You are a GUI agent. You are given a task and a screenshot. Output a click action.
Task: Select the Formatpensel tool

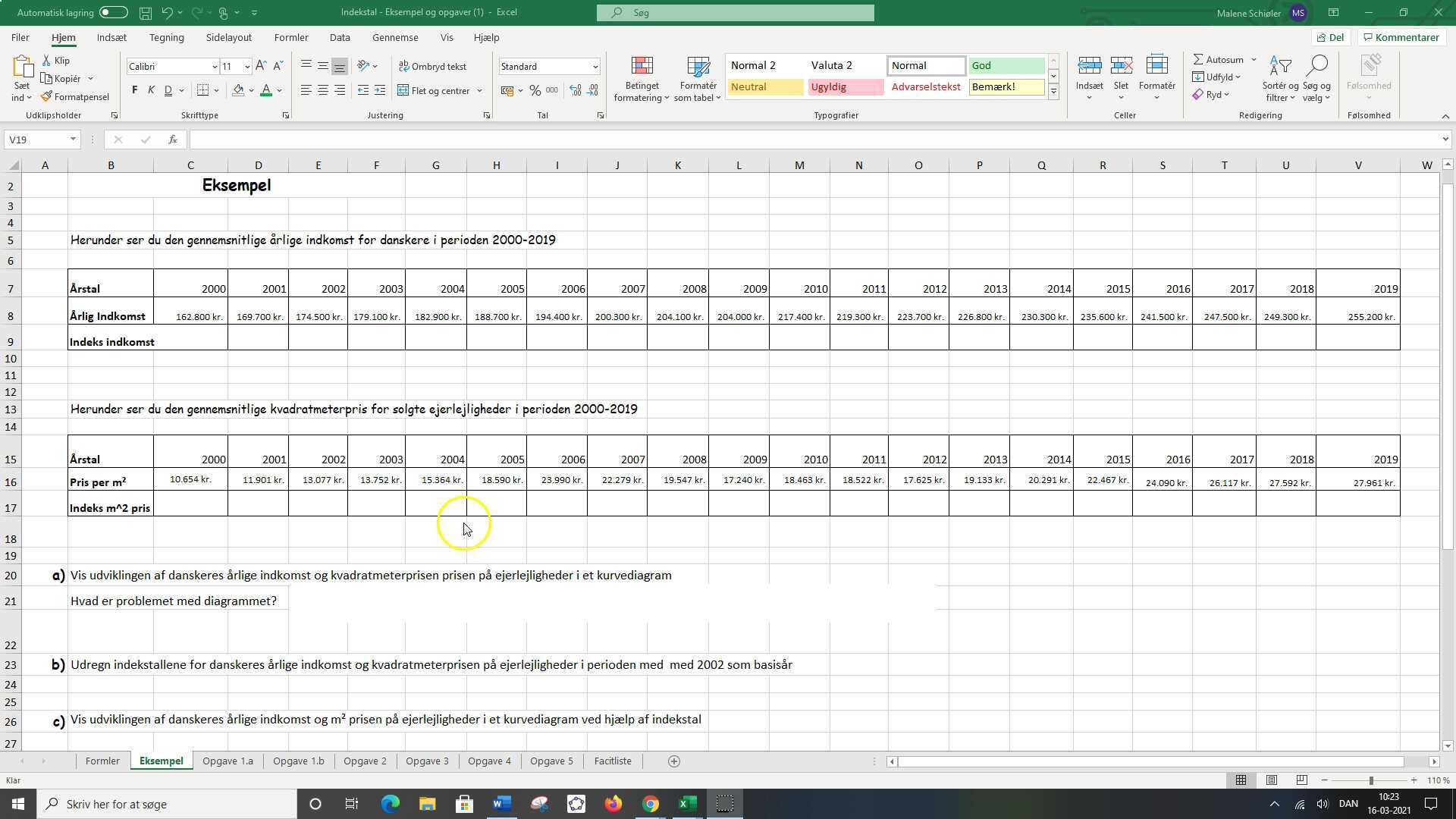75,97
